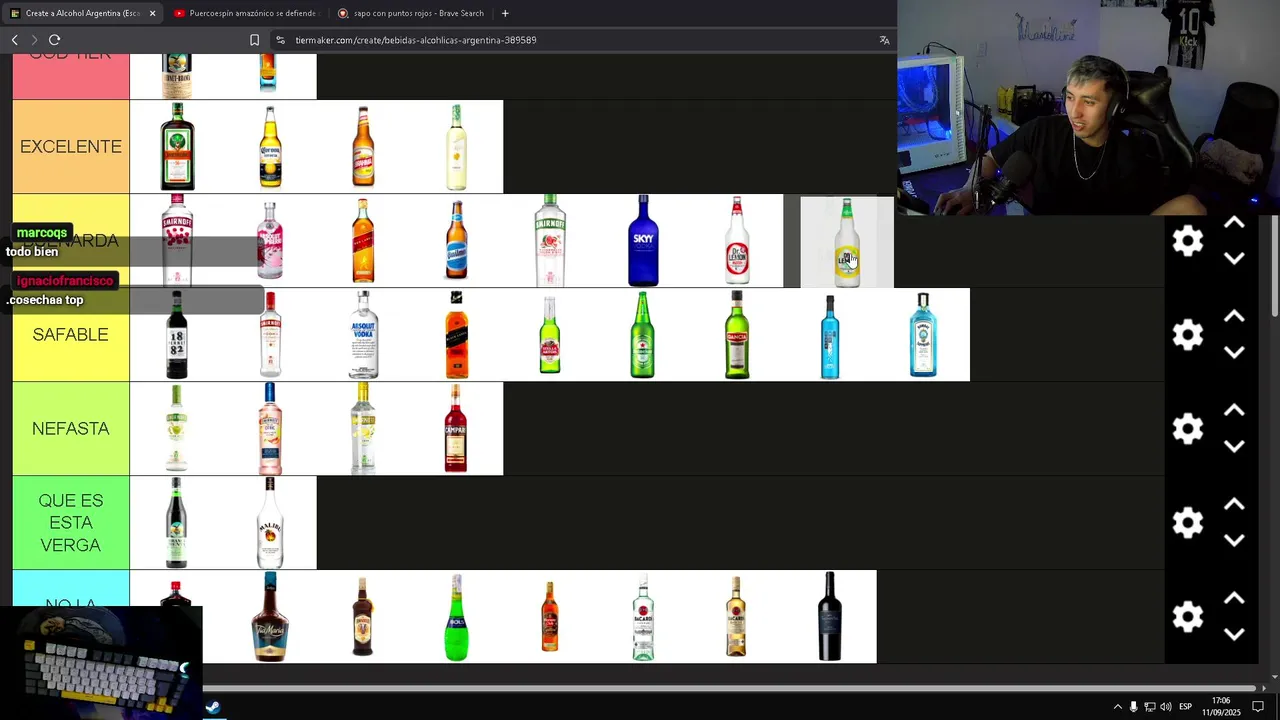Select the Dr Lemon bottle with red label
Viewport: 1280px width, 720px height.
coord(736,241)
